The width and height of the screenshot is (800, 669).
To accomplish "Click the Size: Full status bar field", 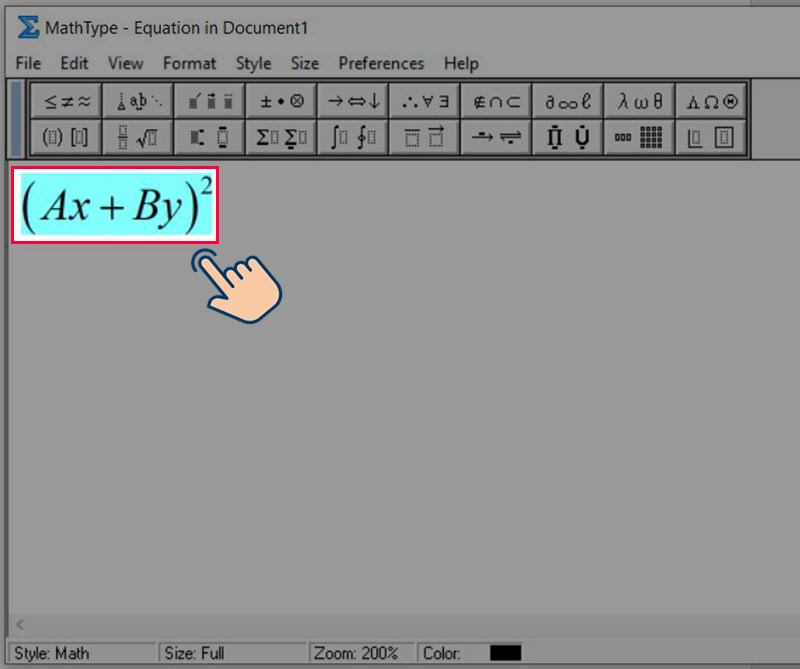I will tap(233, 653).
